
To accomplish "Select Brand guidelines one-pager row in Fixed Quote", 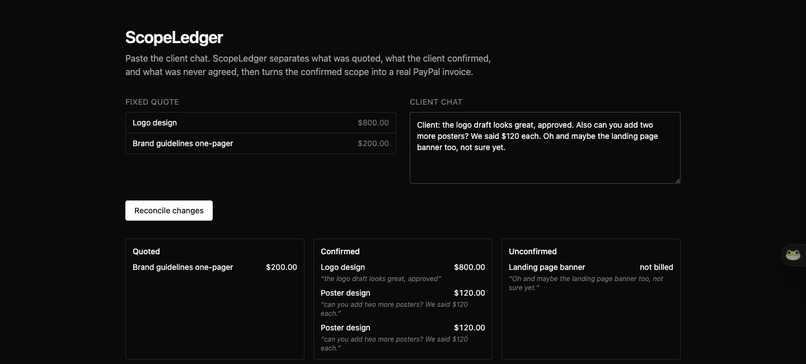I will click(261, 143).
